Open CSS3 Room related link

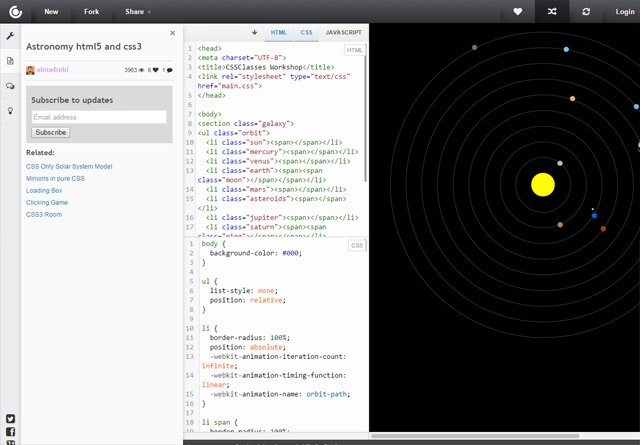(x=44, y=214)
